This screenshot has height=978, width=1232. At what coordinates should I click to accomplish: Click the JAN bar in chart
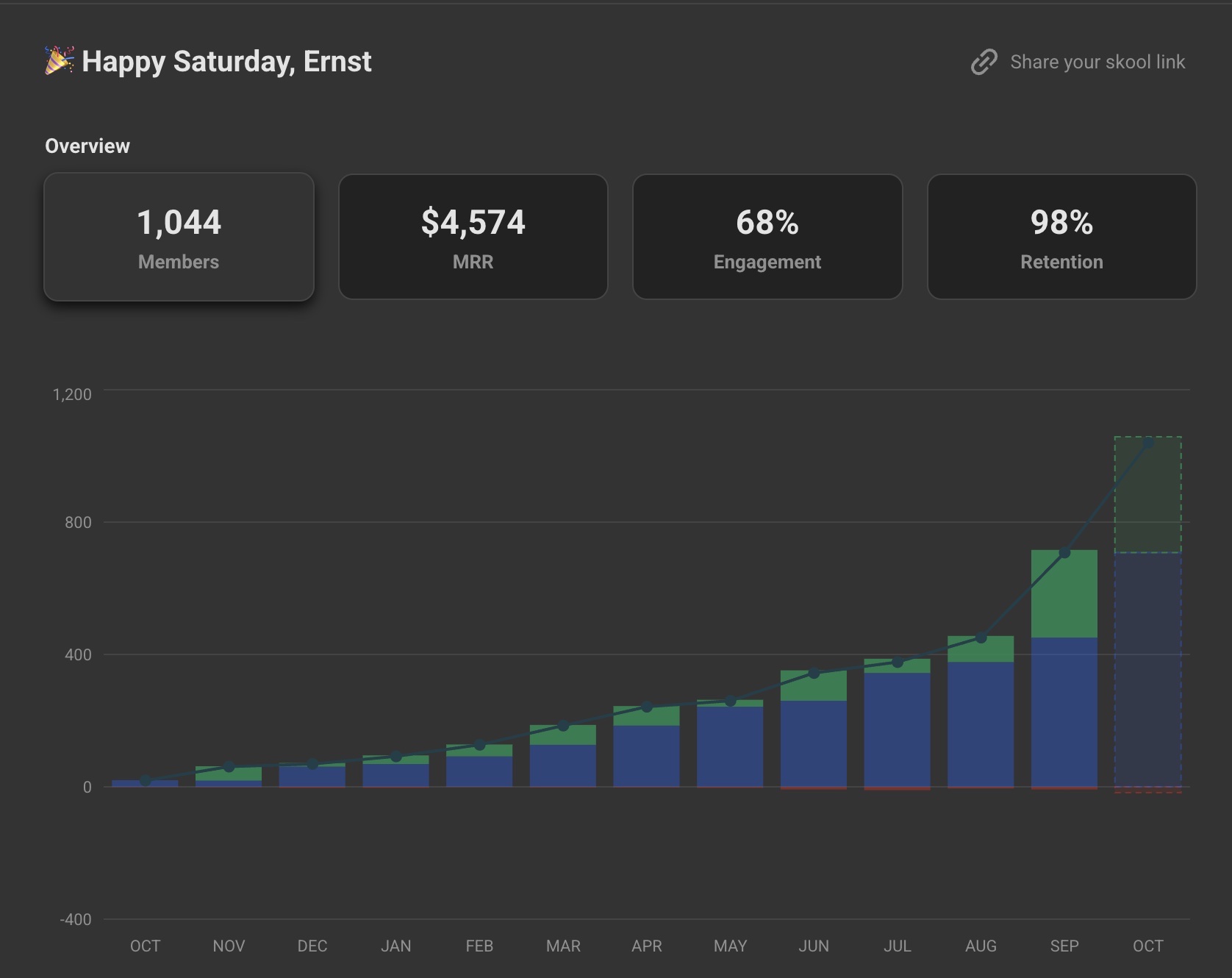point(395,771)
